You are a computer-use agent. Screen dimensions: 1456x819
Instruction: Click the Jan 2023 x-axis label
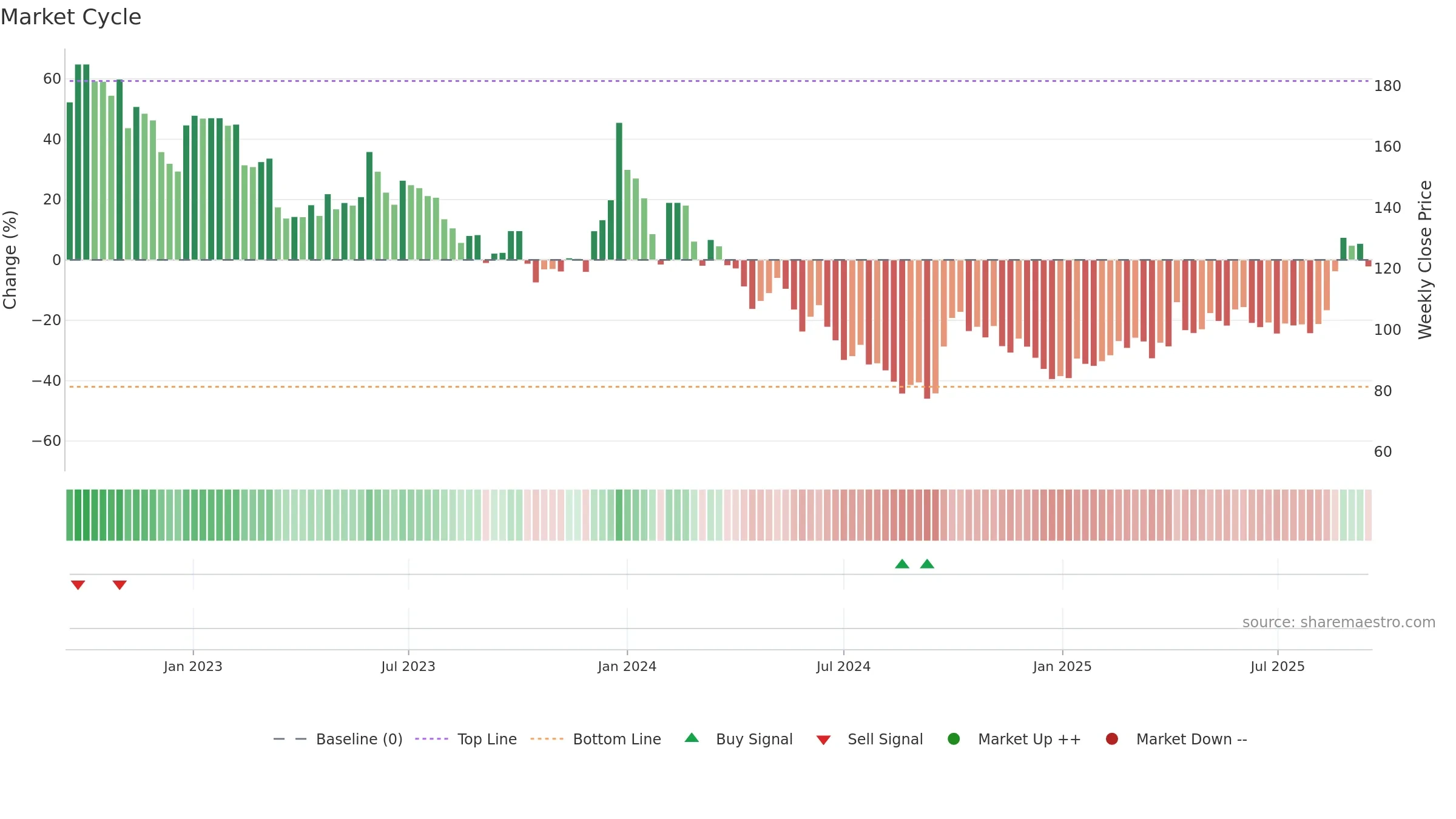(x=193, y=667)
